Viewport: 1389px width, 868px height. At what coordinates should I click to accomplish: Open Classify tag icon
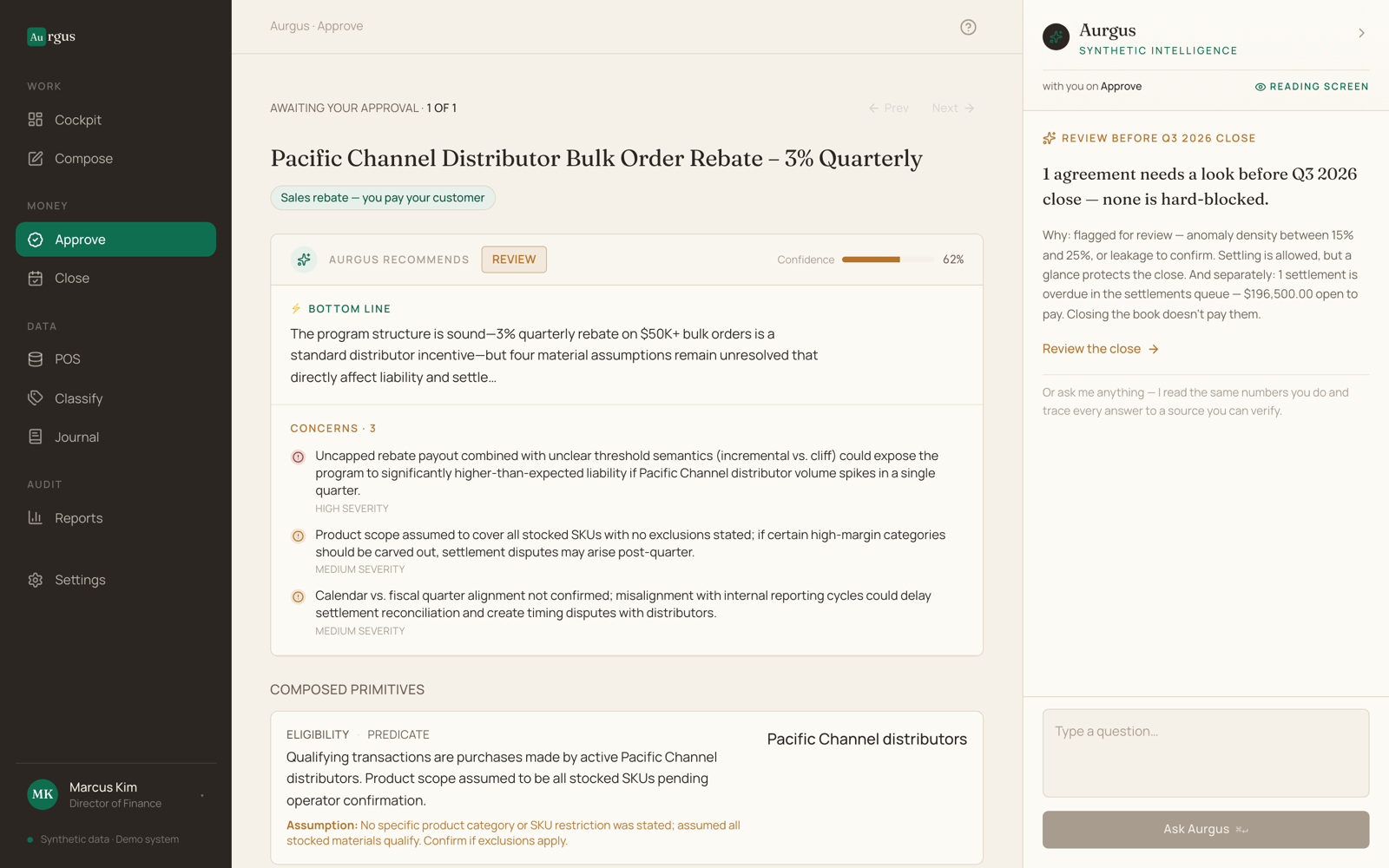tap(36, 398)
